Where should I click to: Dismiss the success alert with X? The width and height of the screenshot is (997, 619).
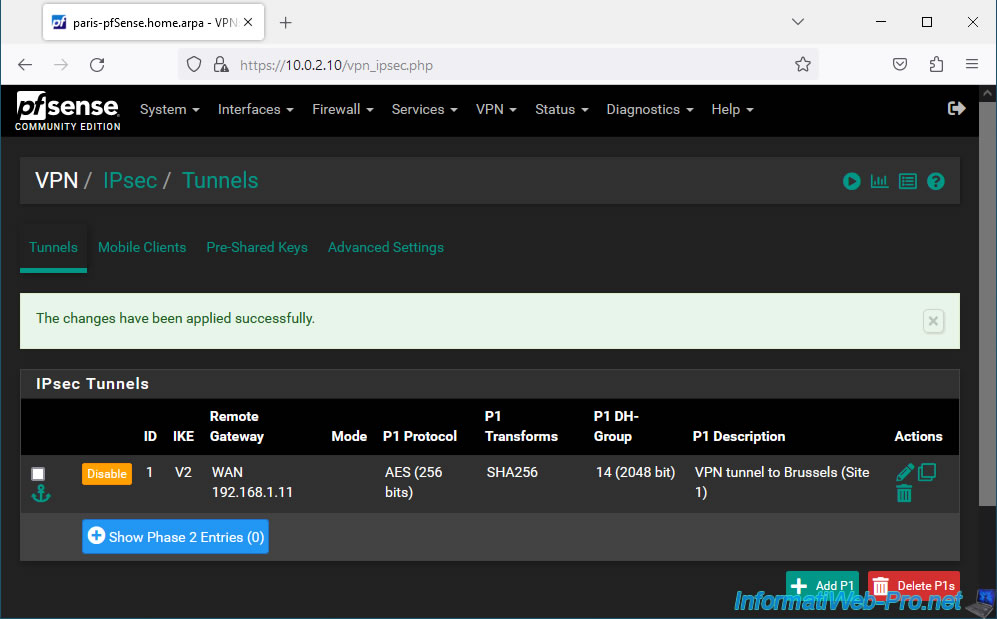[x=933, y=321]
